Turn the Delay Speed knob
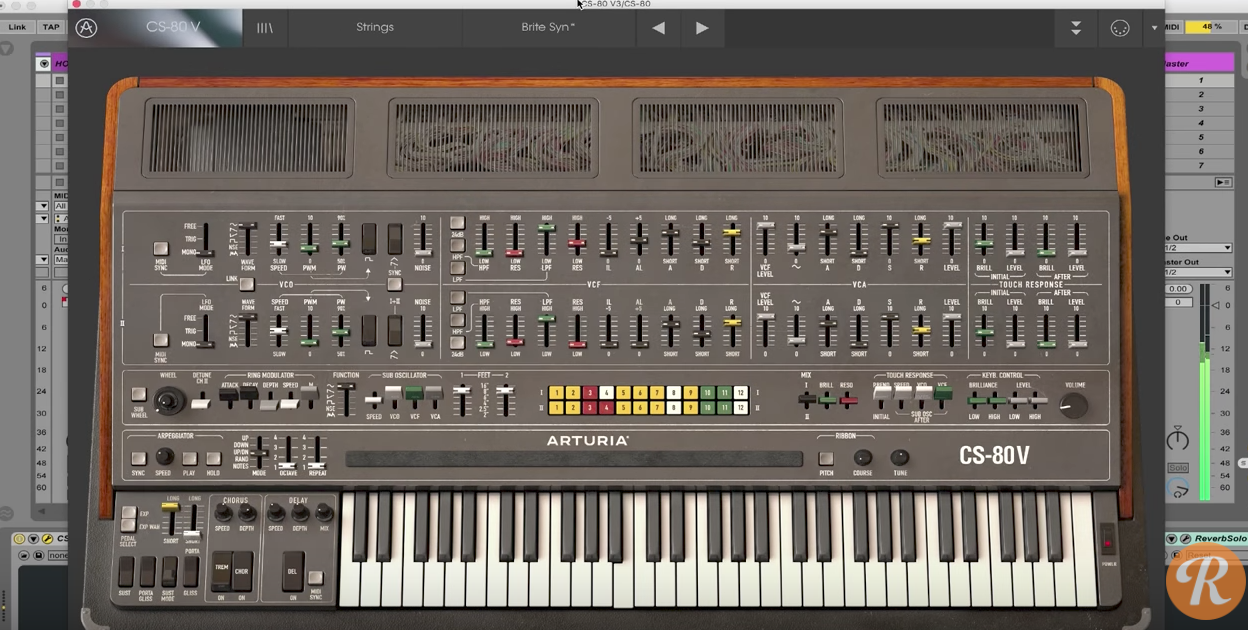This screenshot has height=630, width=1248. point(275,513)
